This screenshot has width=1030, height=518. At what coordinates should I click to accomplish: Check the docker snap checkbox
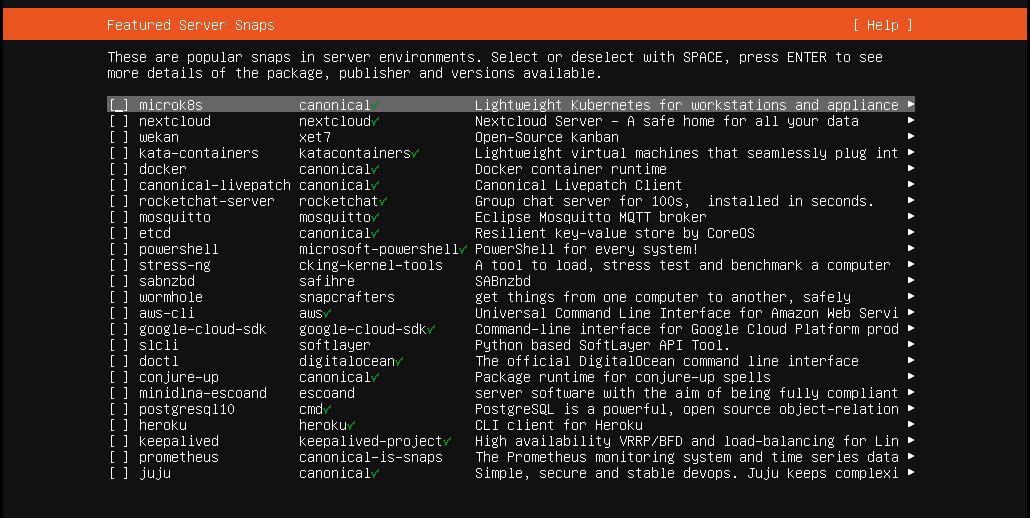click(119, 169)
